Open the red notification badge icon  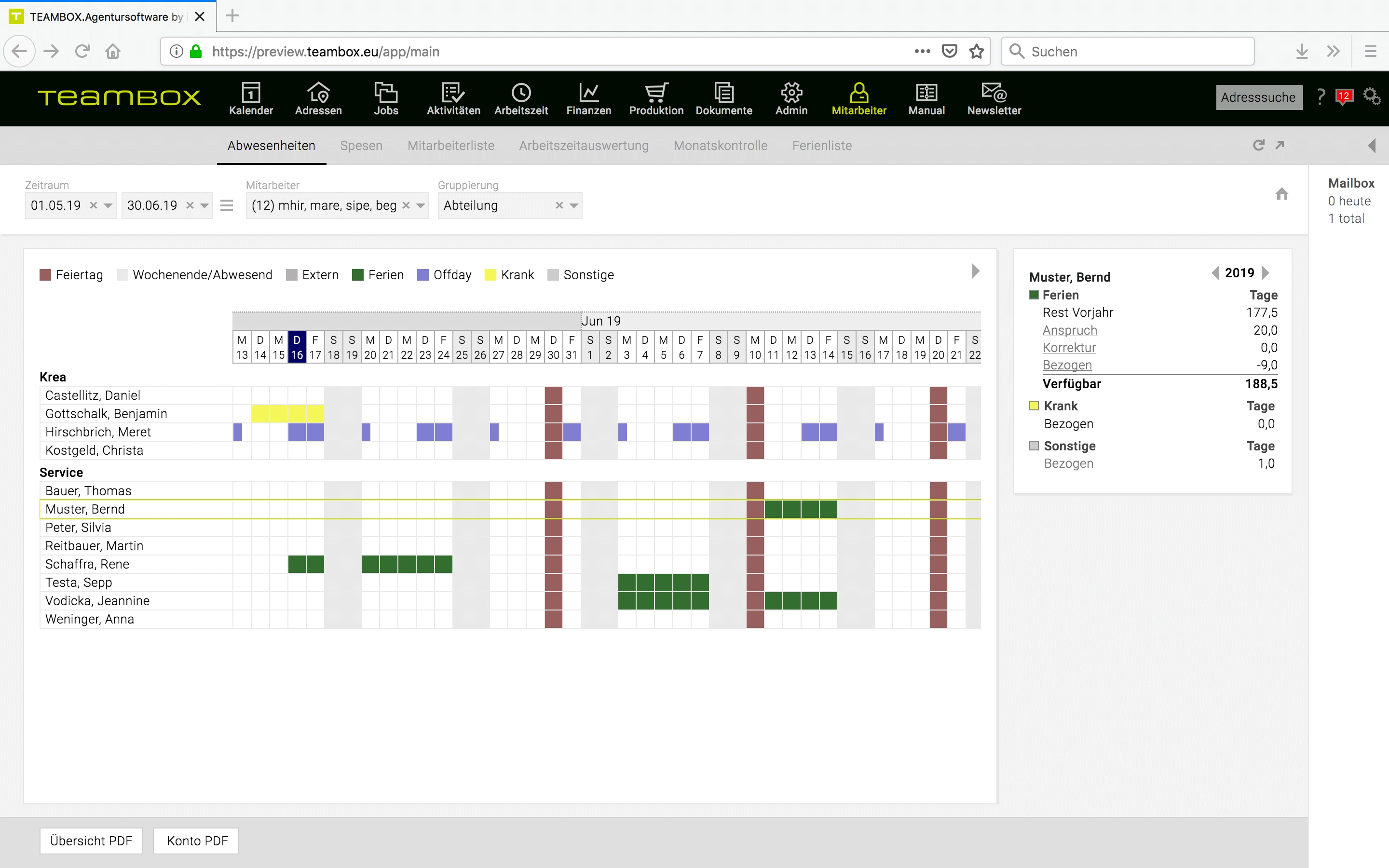1344,96
